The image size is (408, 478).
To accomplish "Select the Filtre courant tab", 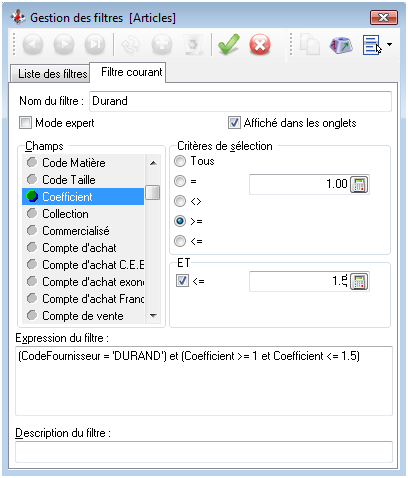I will pyautogui.click(x=132, y=72).
